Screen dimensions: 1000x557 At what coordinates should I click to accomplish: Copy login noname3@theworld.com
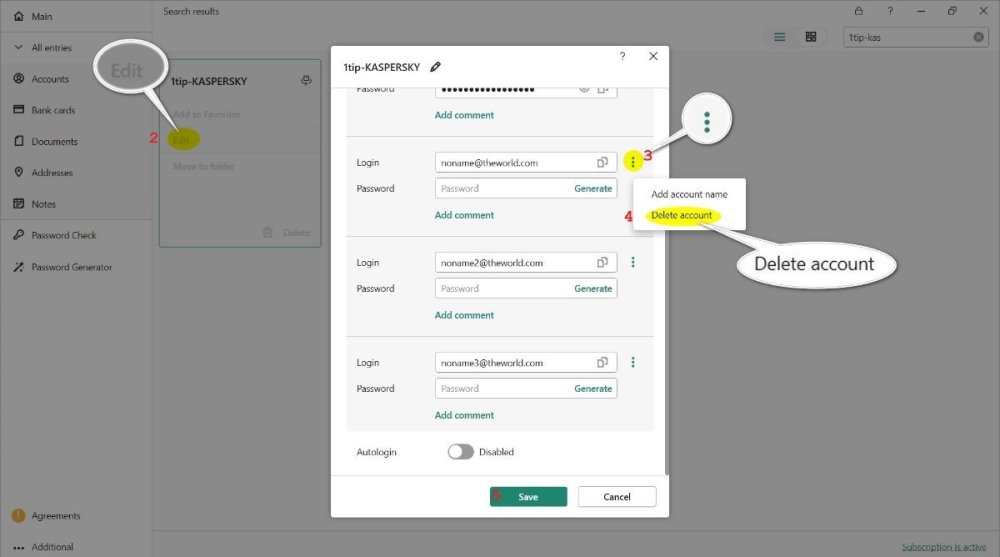tap(603, 362)
